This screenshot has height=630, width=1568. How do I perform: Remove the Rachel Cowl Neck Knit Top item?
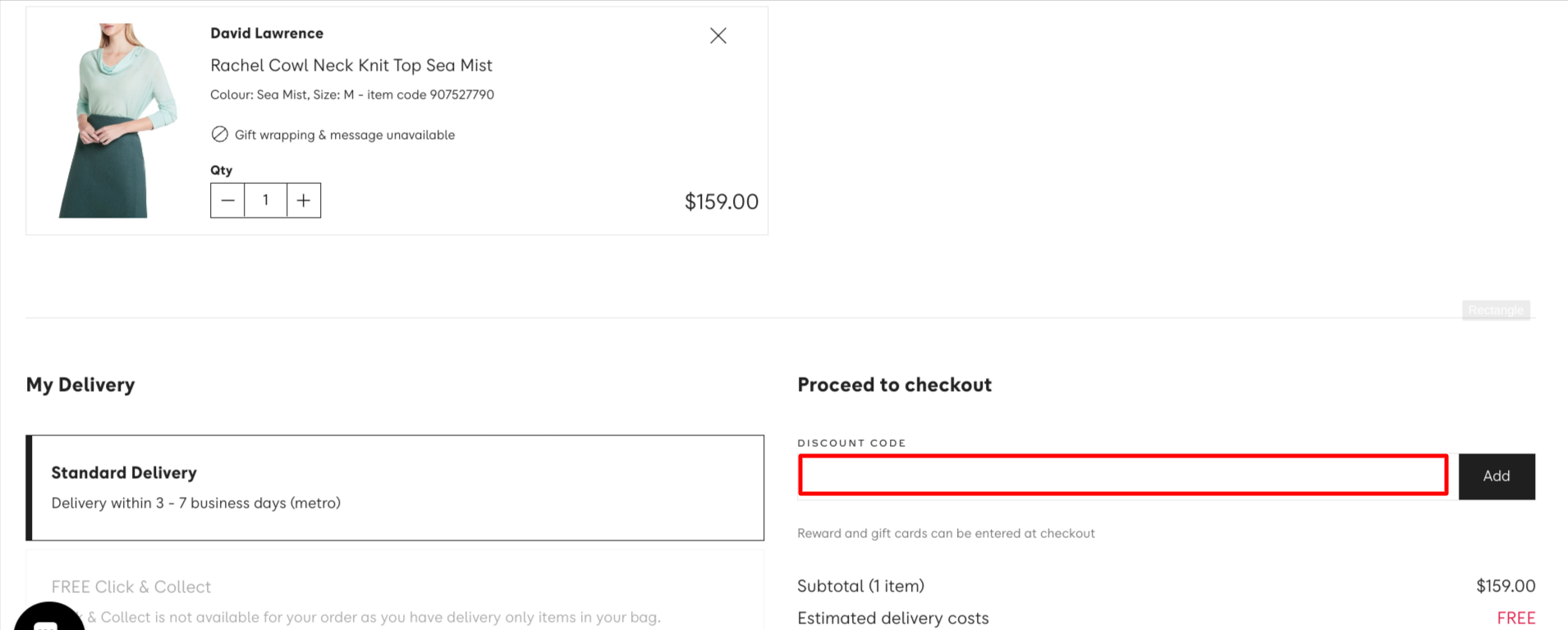718,35
